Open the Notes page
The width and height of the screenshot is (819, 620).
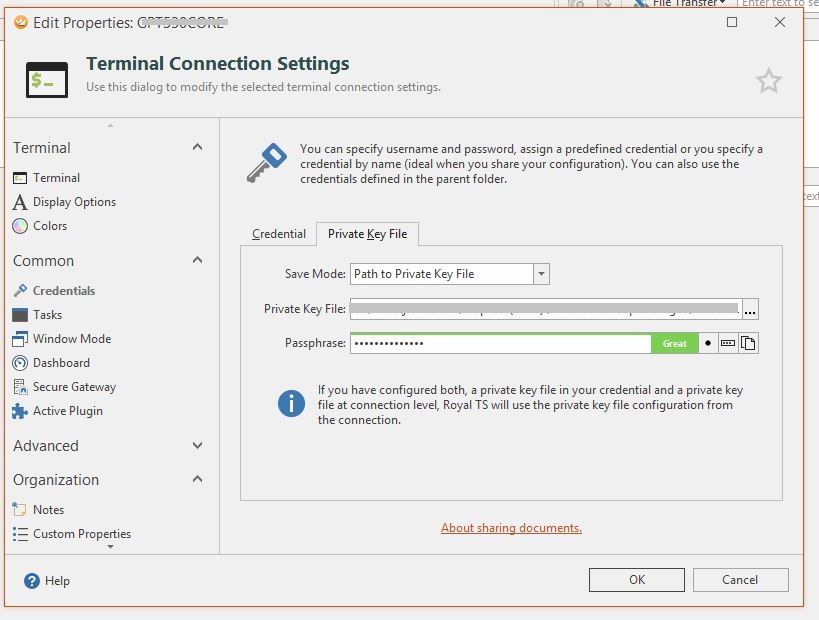(48, 510)
